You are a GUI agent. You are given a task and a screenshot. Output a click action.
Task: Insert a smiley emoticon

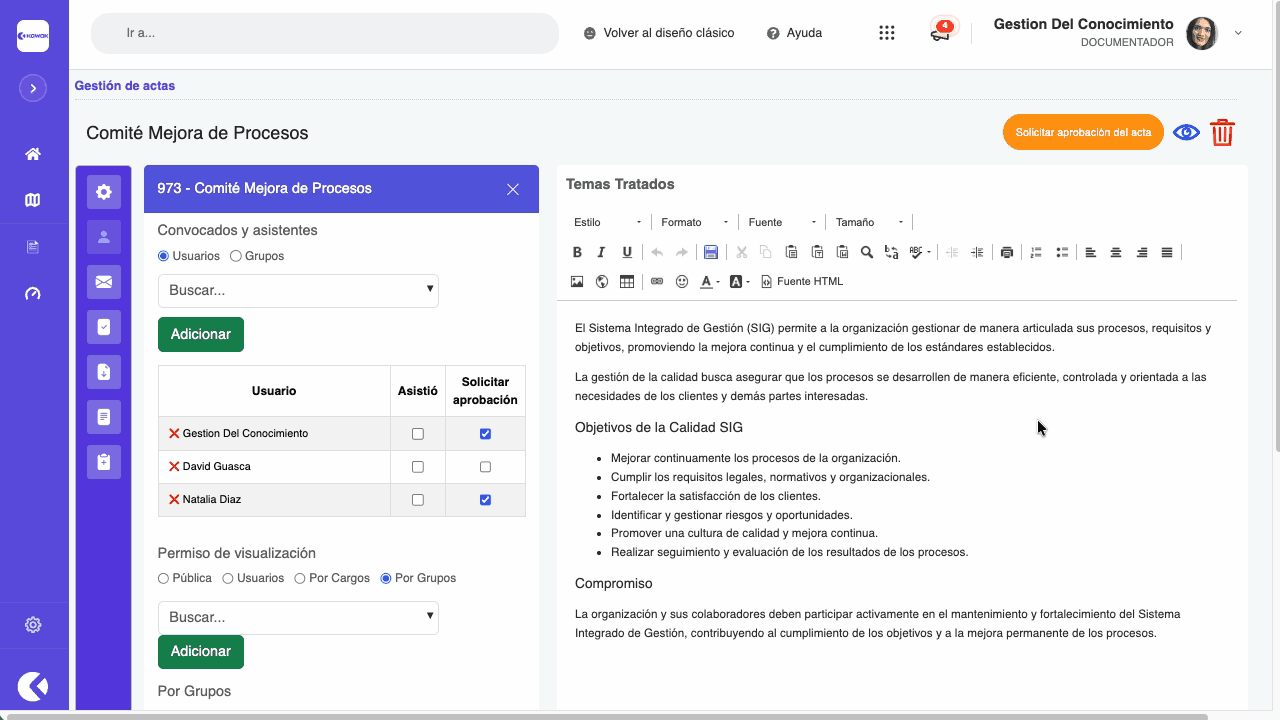click(x=682, y=282)
